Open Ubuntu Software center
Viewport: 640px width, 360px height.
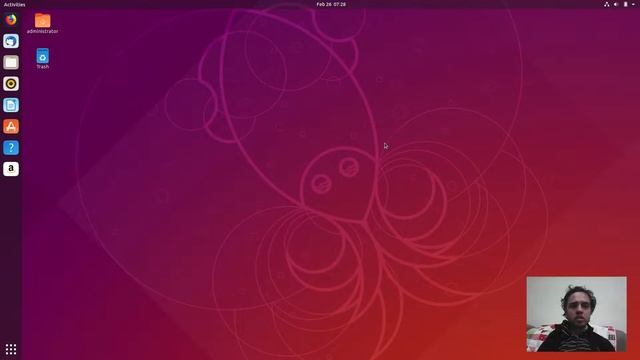(11, 127)
